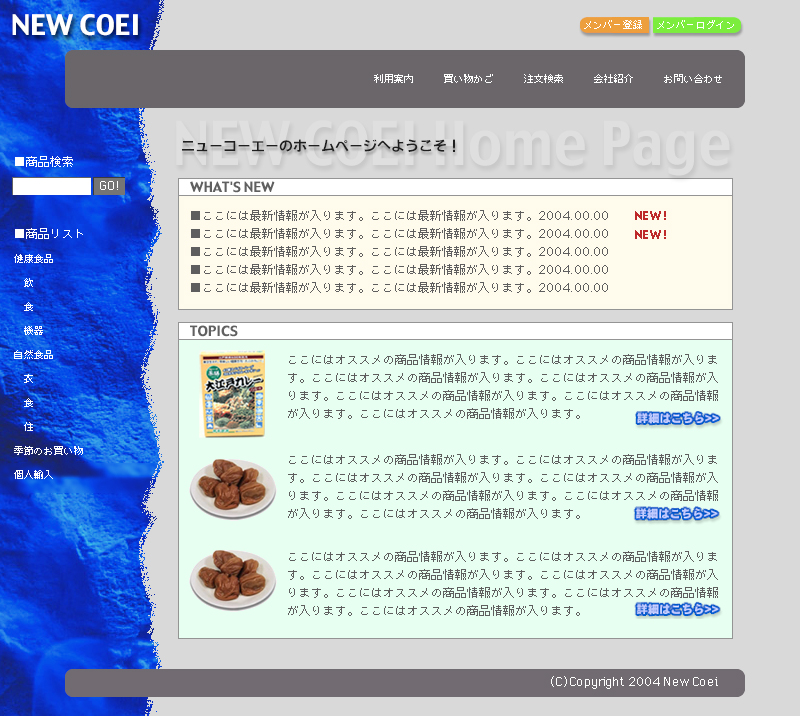
Task: Open the 個人輸入 sidebar link
Action: click(x=33, y=475)
